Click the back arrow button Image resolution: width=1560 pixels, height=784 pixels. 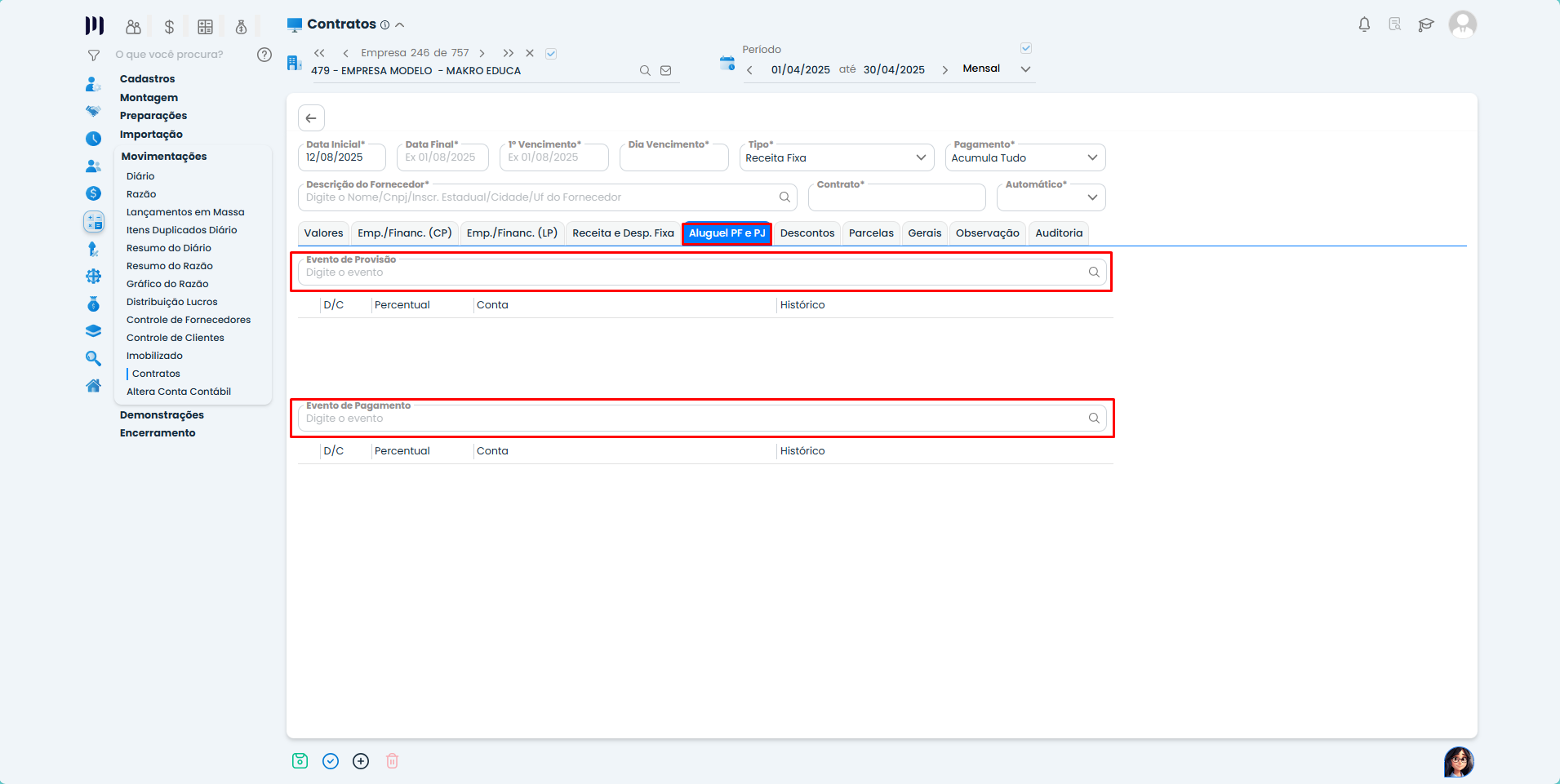(x=311, y=118)
